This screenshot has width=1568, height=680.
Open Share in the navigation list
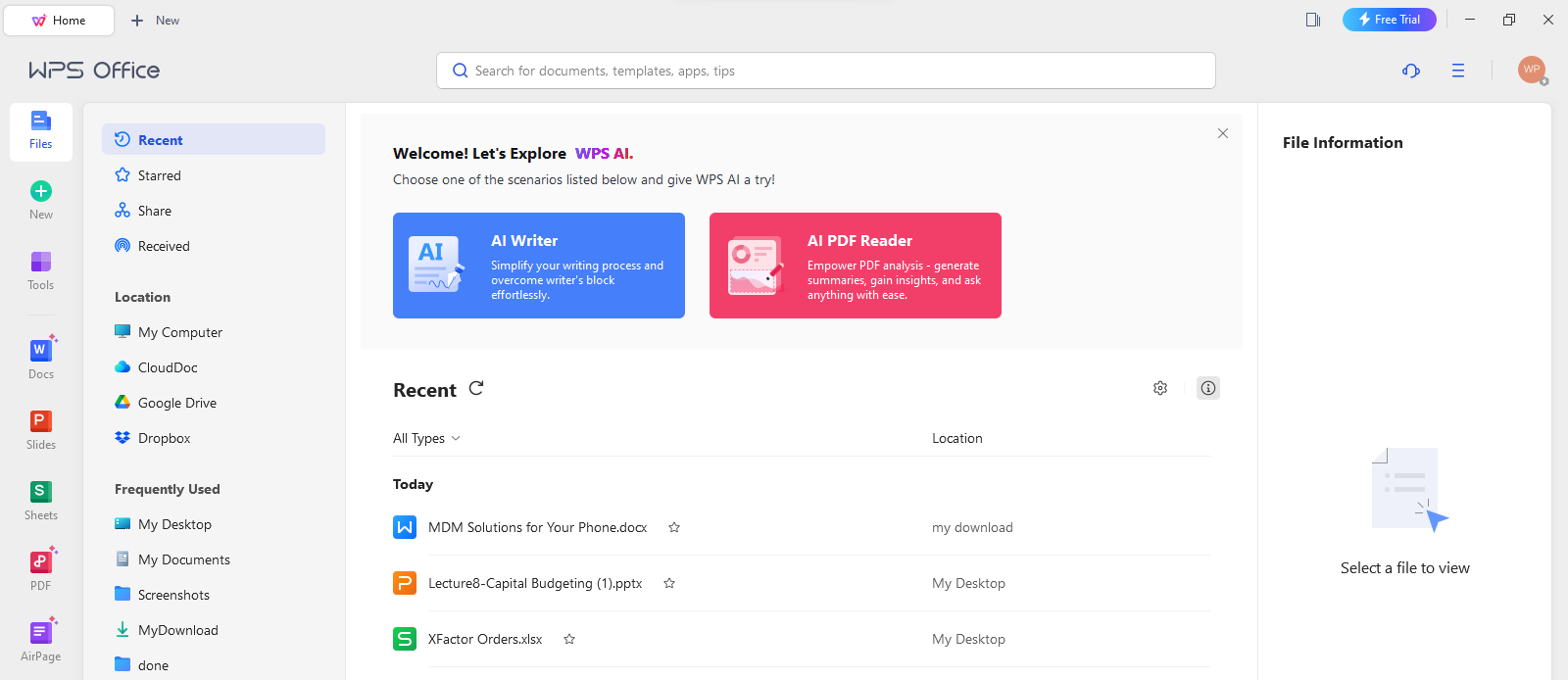[x=214, y=211]
